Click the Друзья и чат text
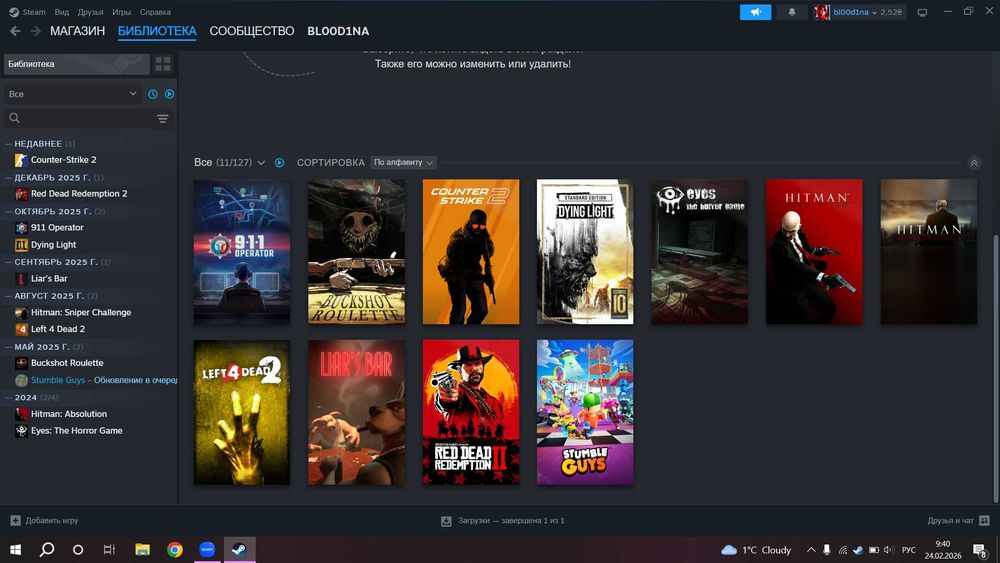The image size is (1000, 563). tap(950, 520)
